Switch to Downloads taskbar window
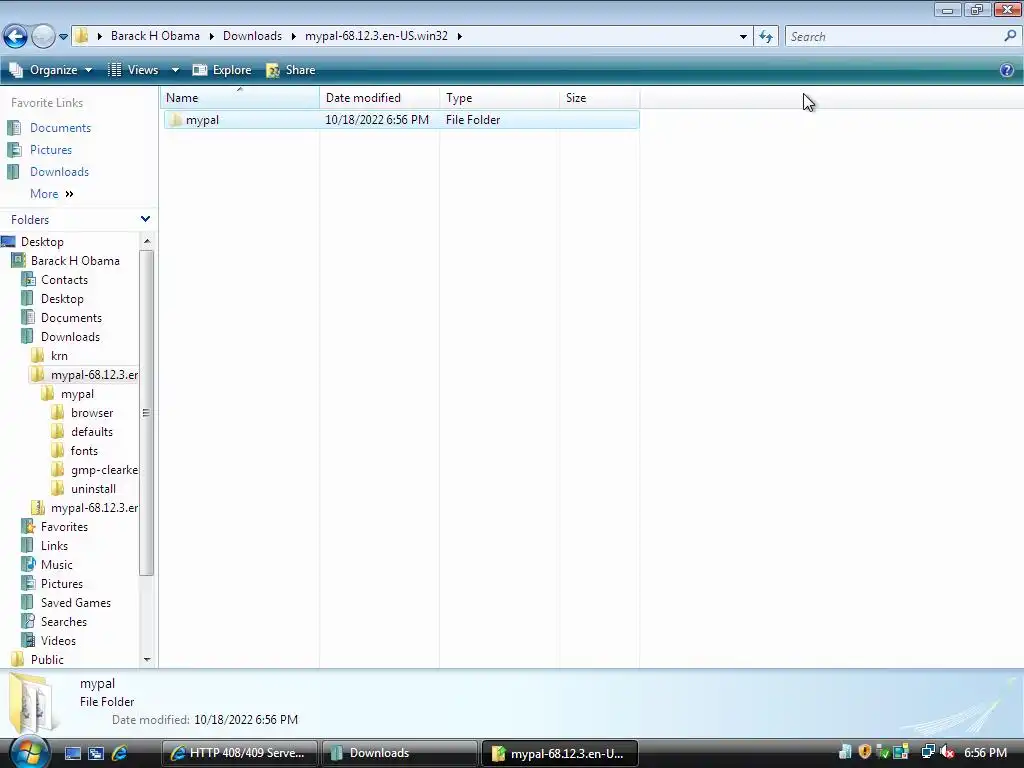The height and width of the screenshot is (768, 1024). pyautogui.click(x=399, y=753)
